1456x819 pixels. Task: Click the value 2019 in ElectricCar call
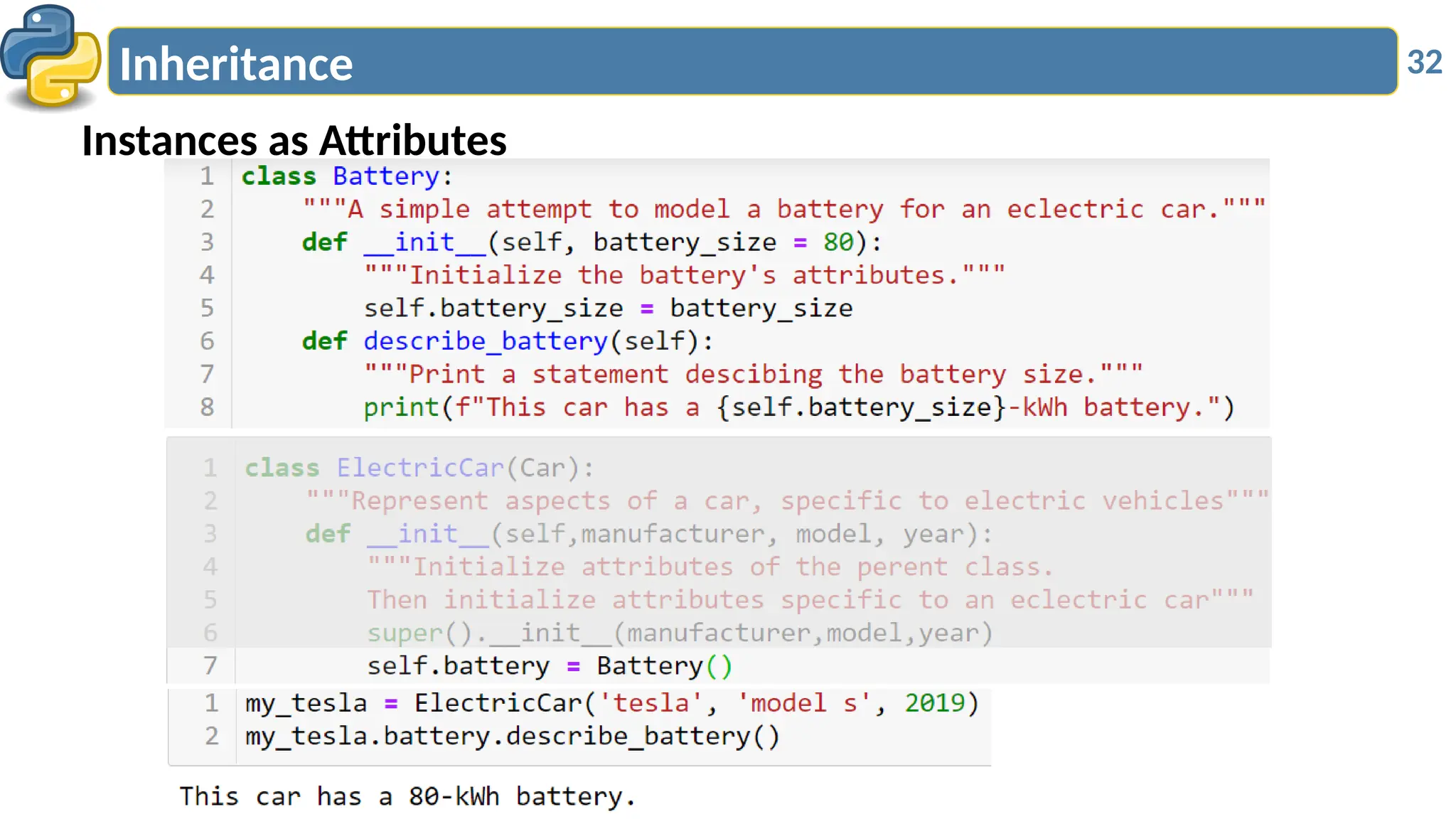[934, 703]
